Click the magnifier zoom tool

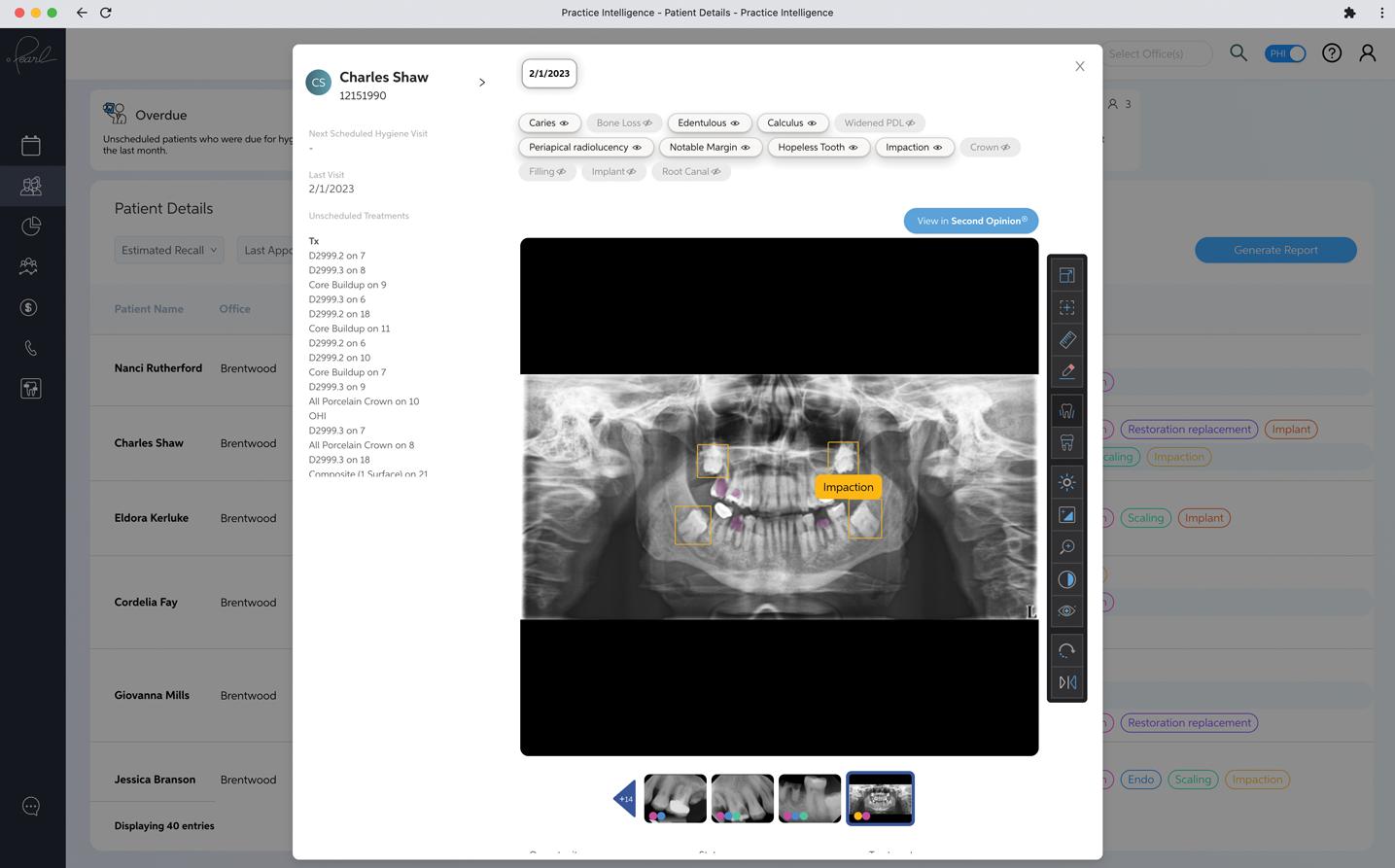(x=1066, y=547)
